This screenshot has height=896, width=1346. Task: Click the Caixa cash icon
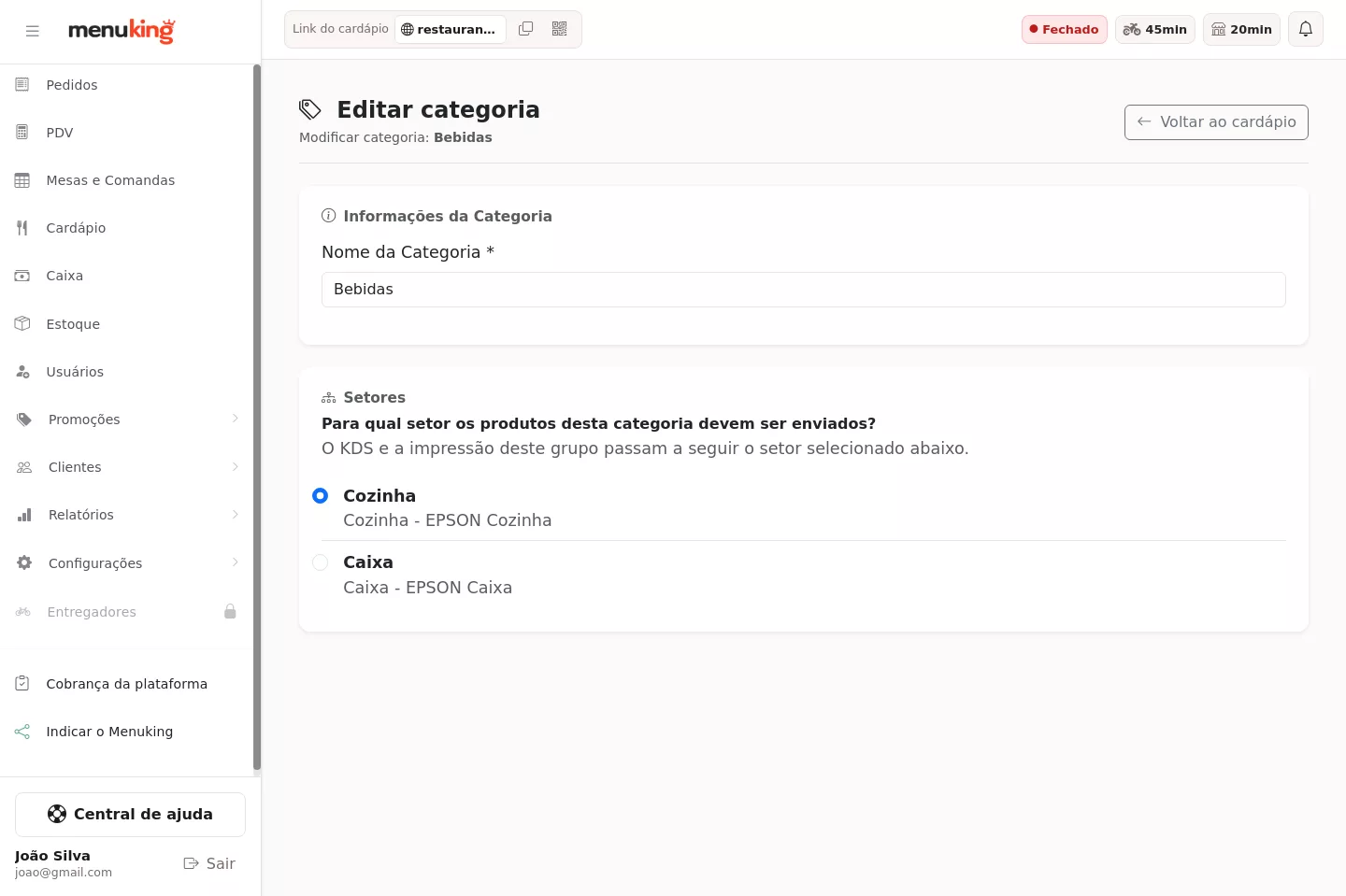point(22,276)
